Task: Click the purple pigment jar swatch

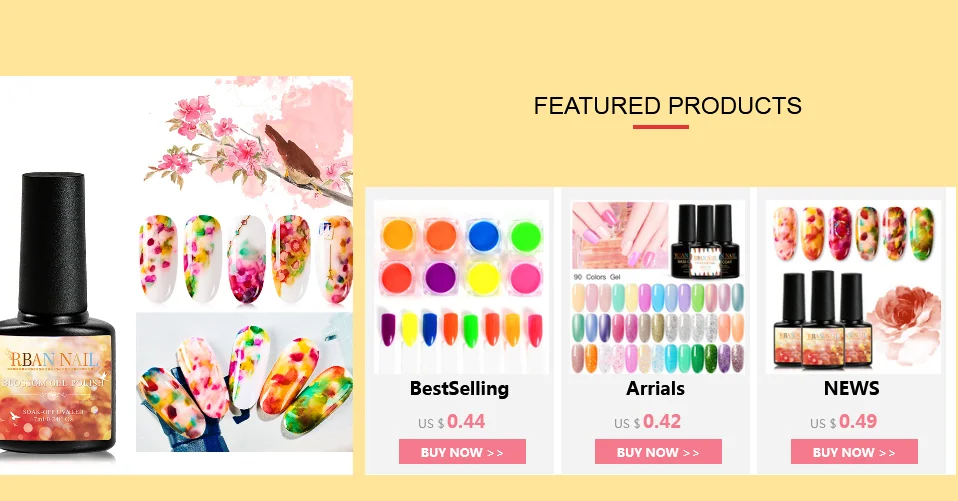Action: click(441, 278)
